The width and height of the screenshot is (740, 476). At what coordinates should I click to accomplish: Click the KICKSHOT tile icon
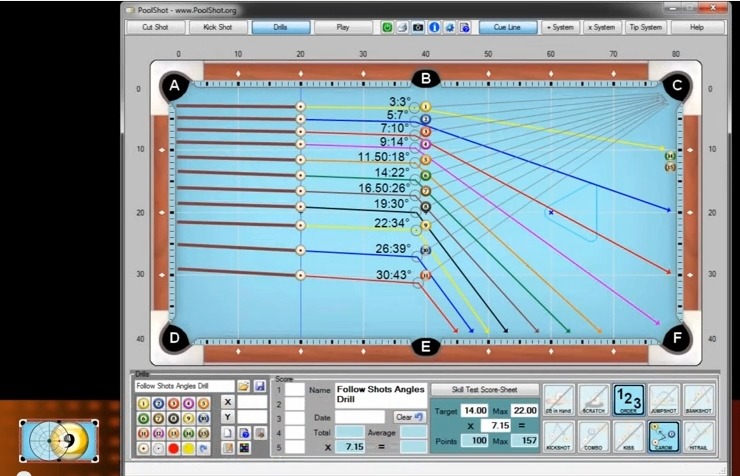[x=559, y=437]
